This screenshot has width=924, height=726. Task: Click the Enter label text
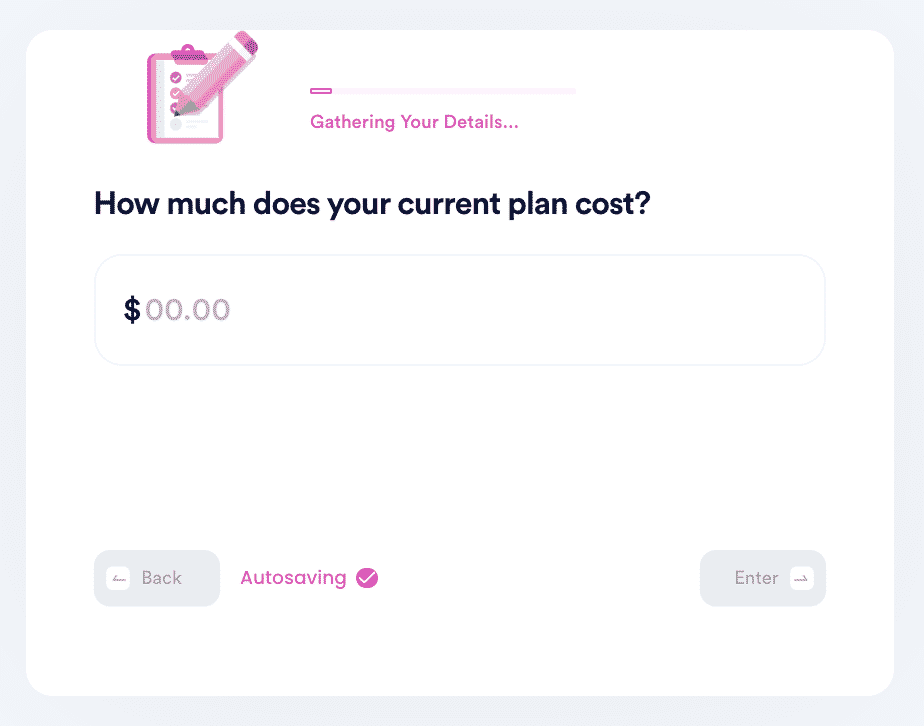757,578
